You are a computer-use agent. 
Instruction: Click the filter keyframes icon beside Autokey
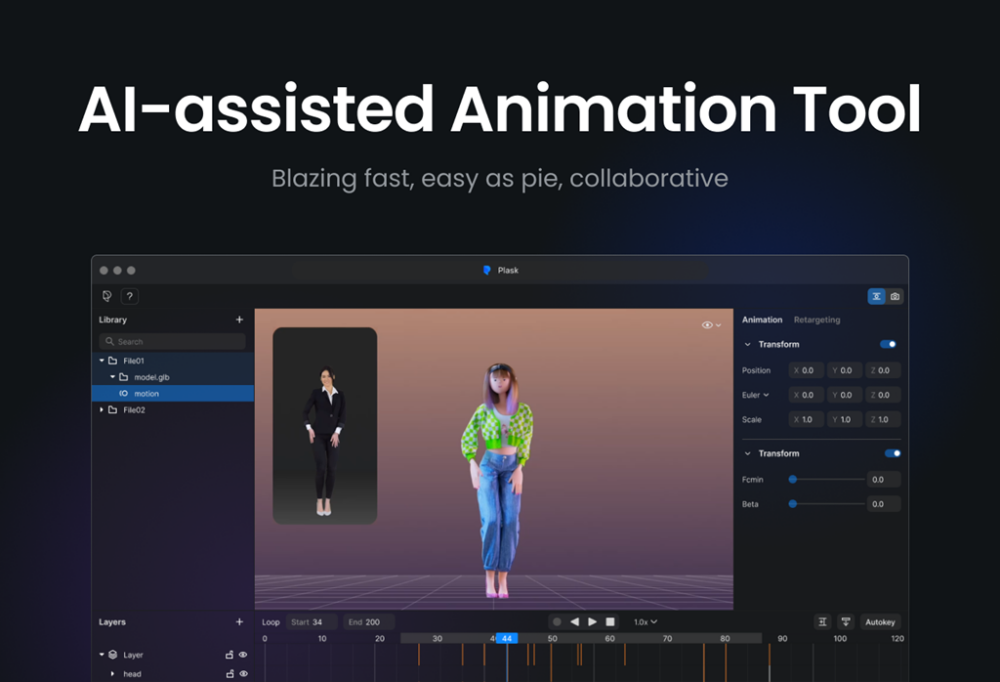pyautogui.click(x=846, y=622)
